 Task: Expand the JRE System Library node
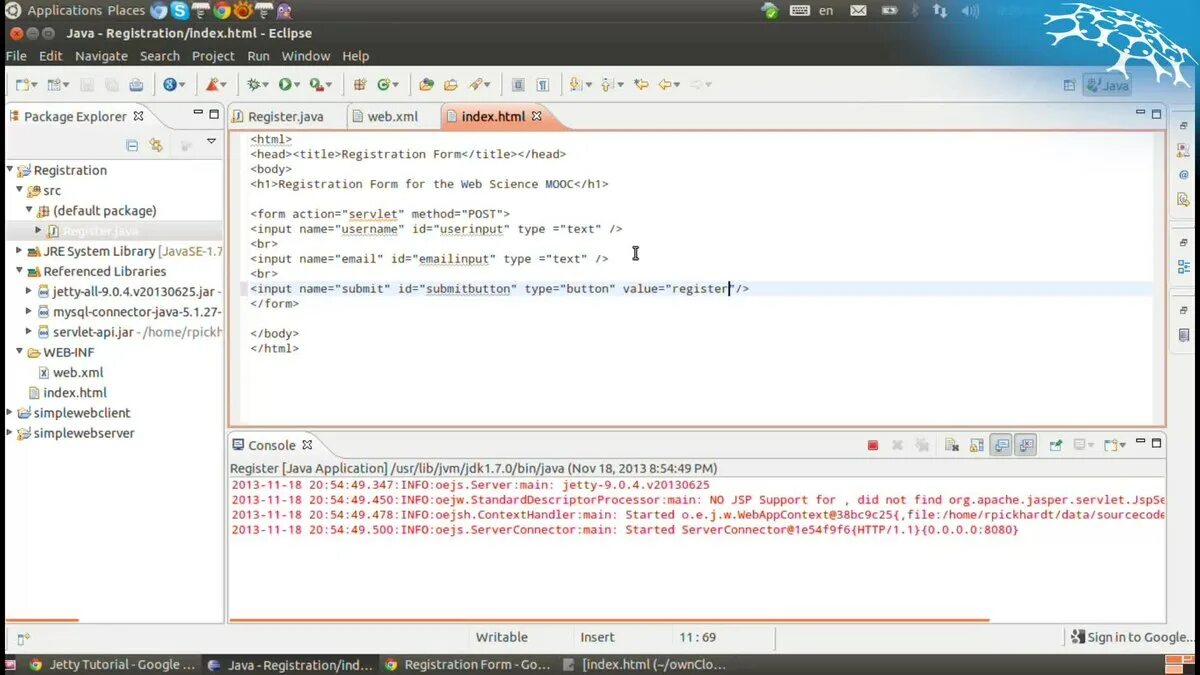tap(19, 250)
